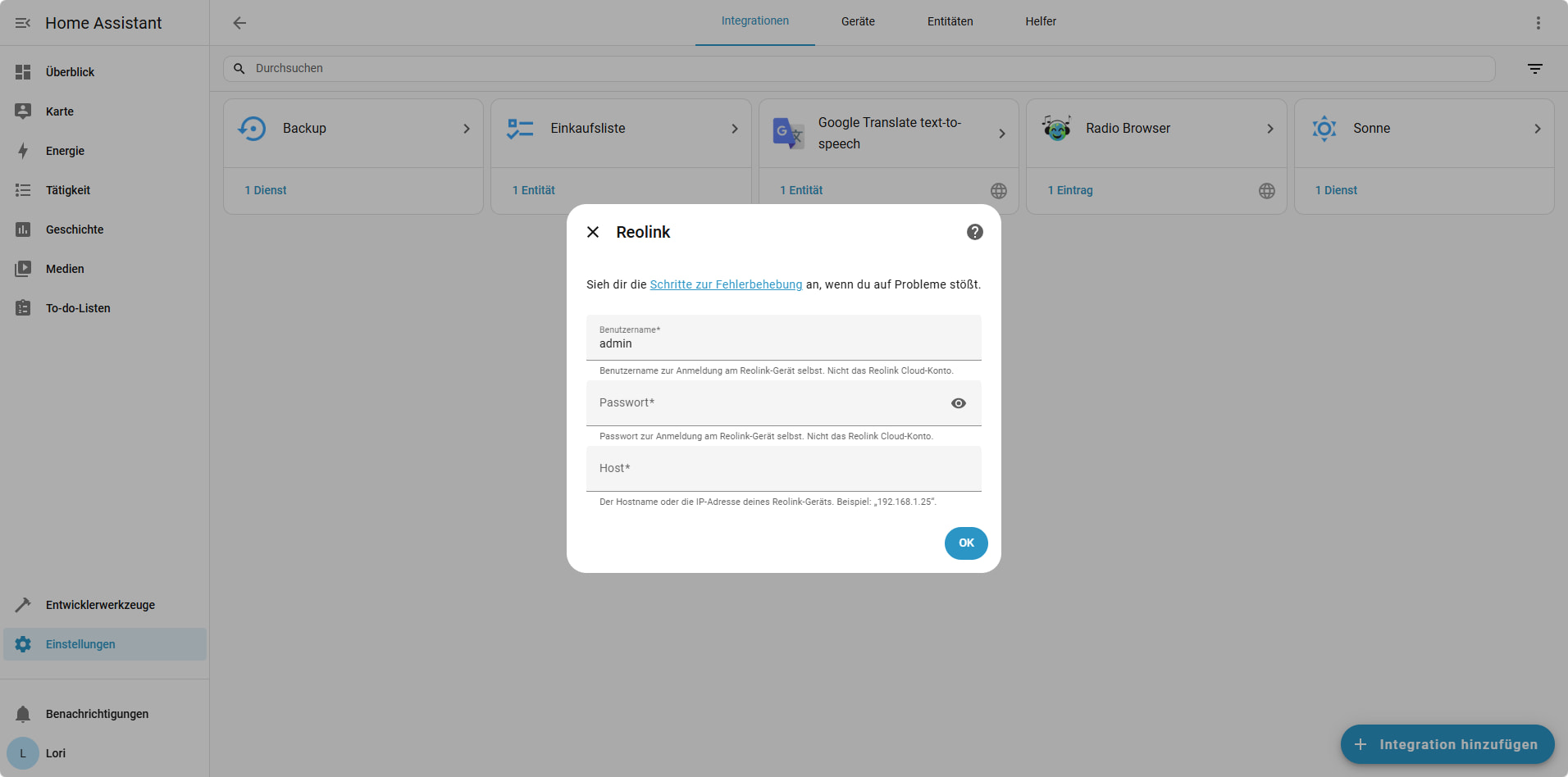Expand the Sonne card chevron
This screenshot has width=1568, height=777.
click(1538, 129)
